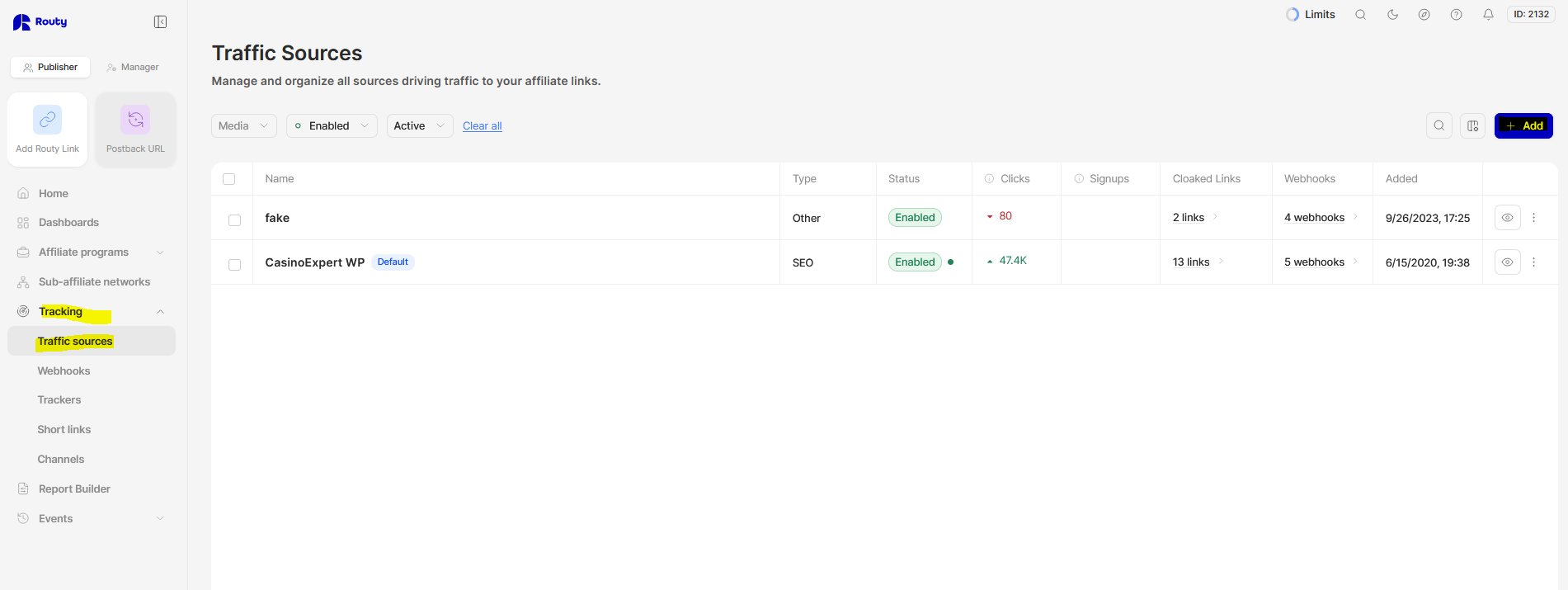Open the Media filter dropdown
This screenshot has height=590, width=1568.
pos(244,126)
